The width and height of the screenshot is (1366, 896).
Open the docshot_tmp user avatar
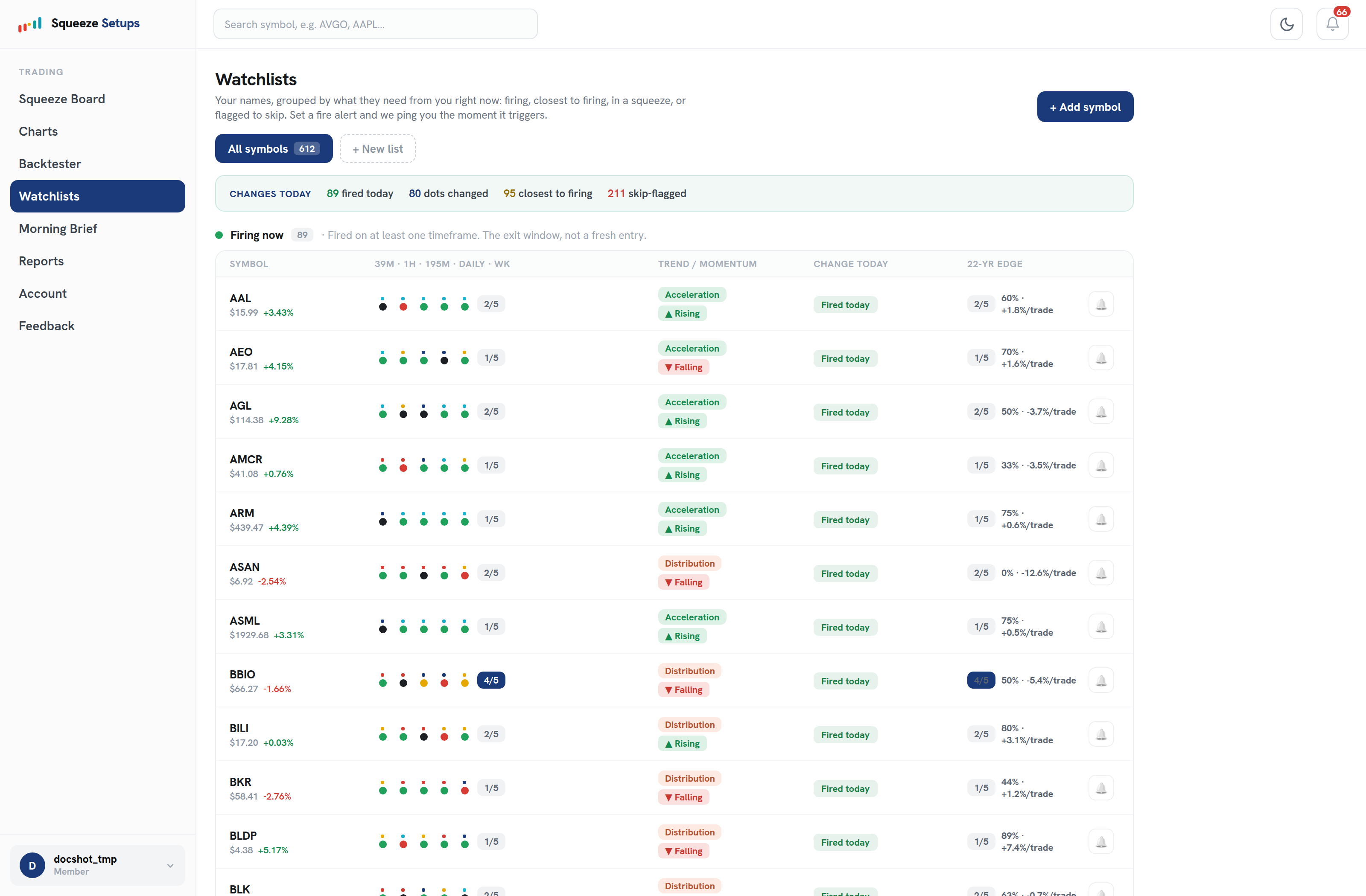(x=32, y=865)
